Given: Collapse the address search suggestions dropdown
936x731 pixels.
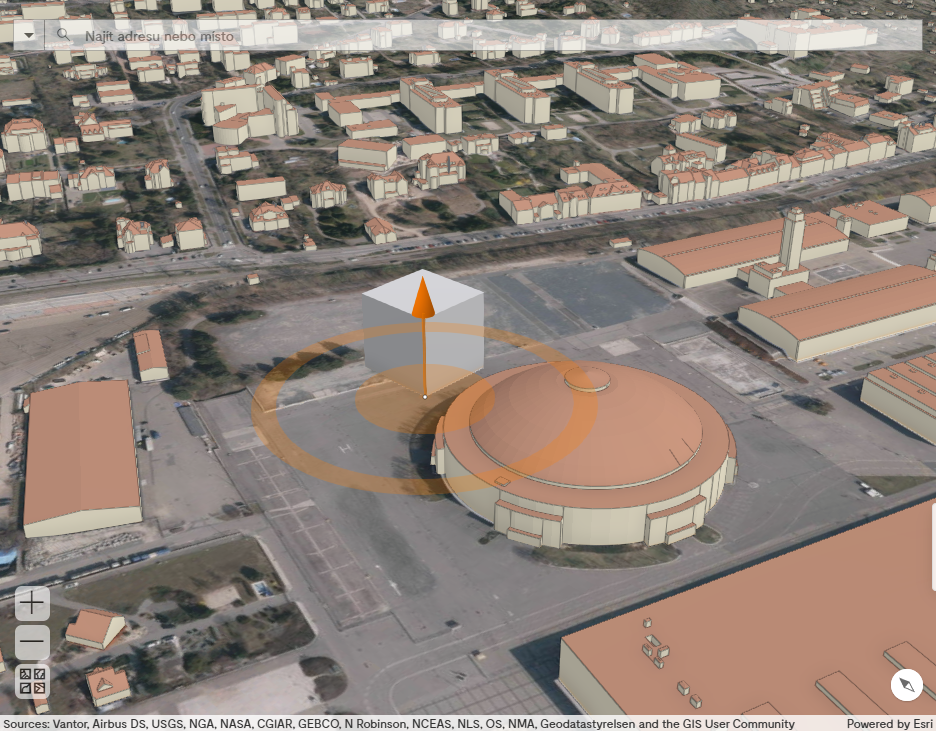Looking at the screenshot, I should point(29,34).
